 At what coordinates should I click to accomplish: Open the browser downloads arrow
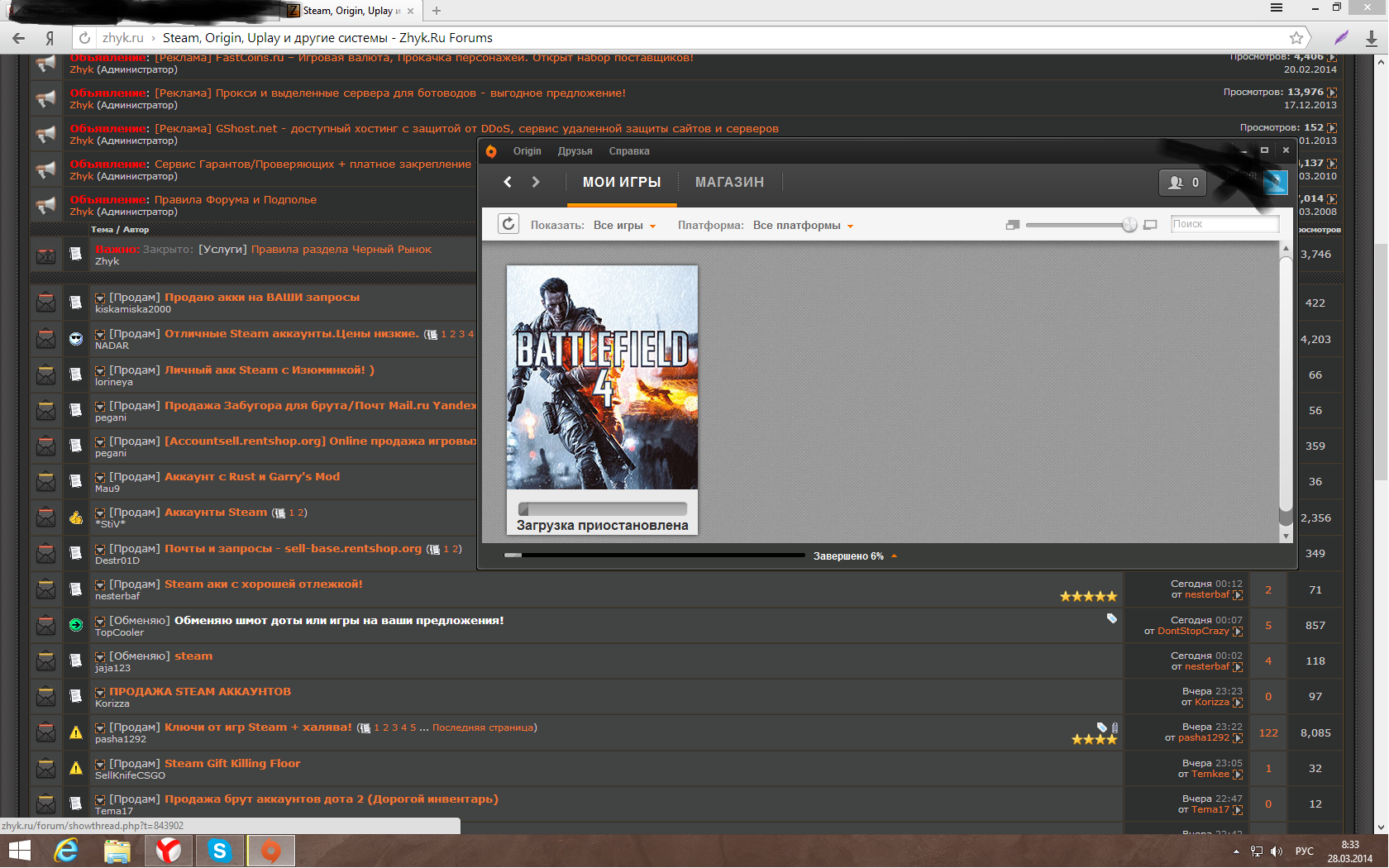point(1371,38)
